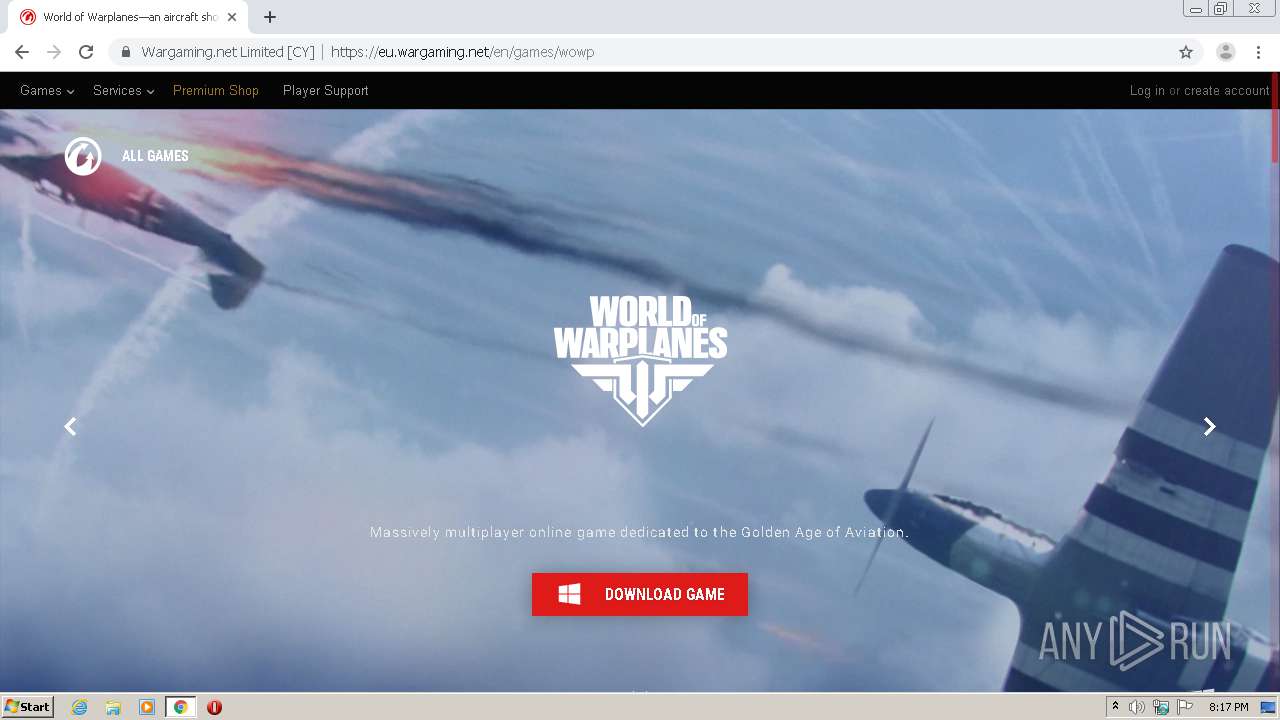View site security padlock info

point(126,52)
